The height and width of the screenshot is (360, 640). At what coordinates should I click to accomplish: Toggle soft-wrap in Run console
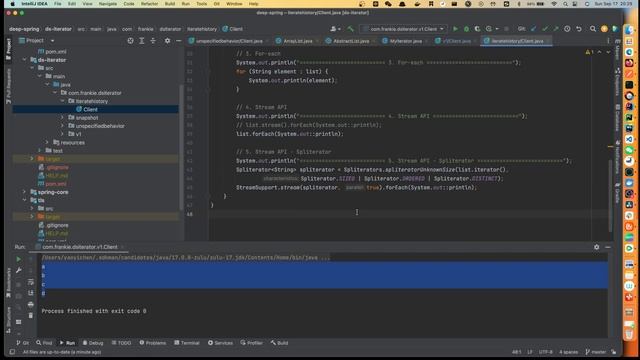[x=31, y=282]
